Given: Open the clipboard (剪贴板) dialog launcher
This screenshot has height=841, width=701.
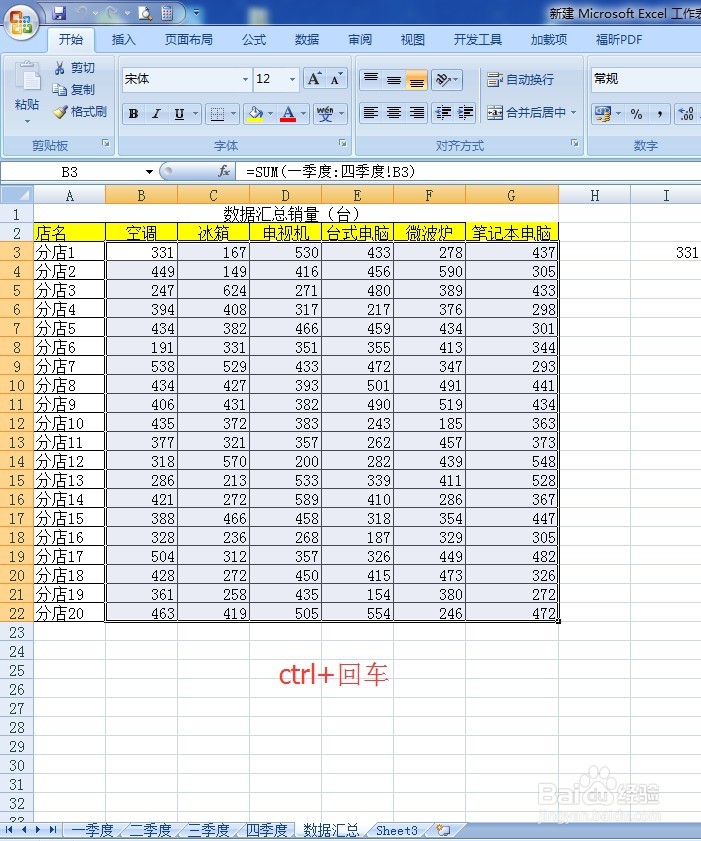Looking at the screenshot, I should pos(106,144).
